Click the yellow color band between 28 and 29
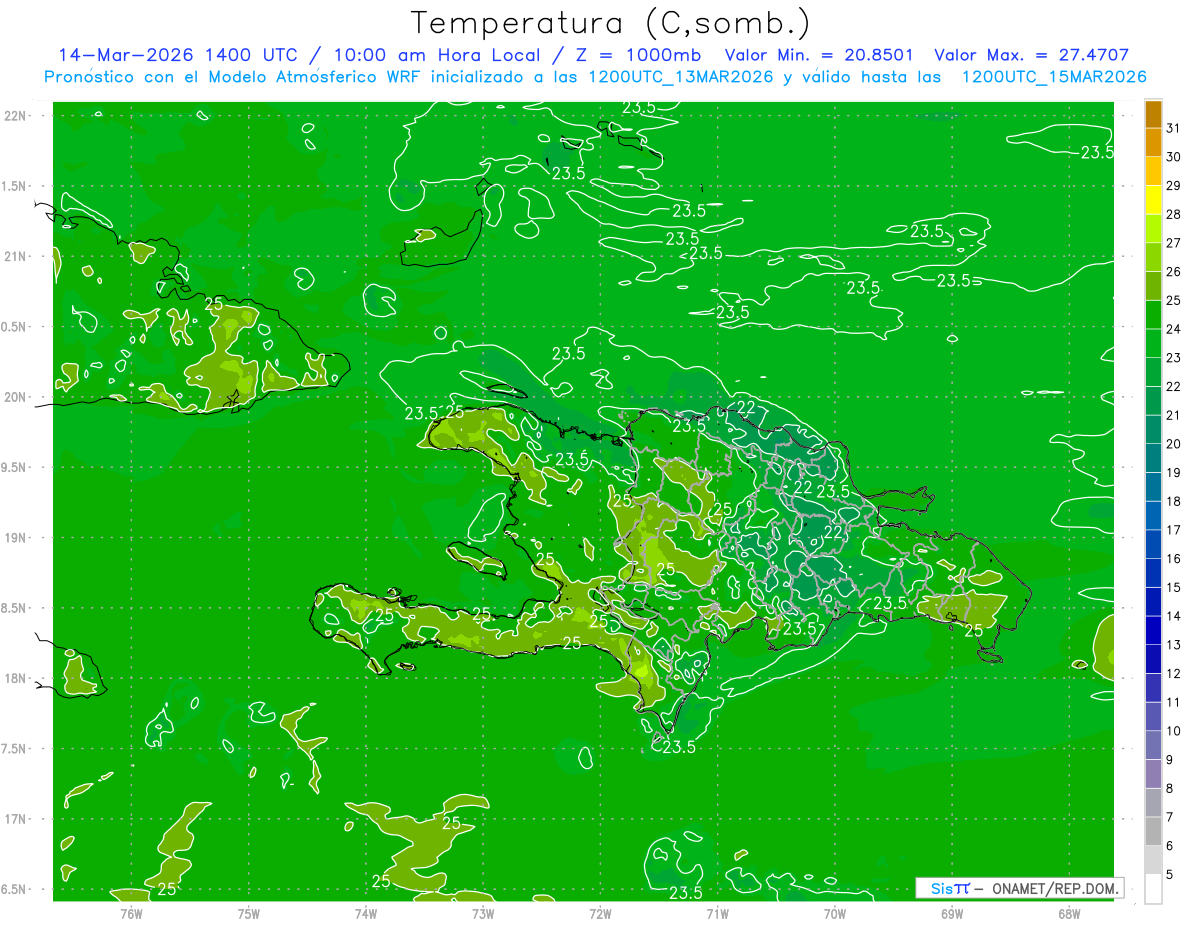1200x927 pixels. point(1153,200)
